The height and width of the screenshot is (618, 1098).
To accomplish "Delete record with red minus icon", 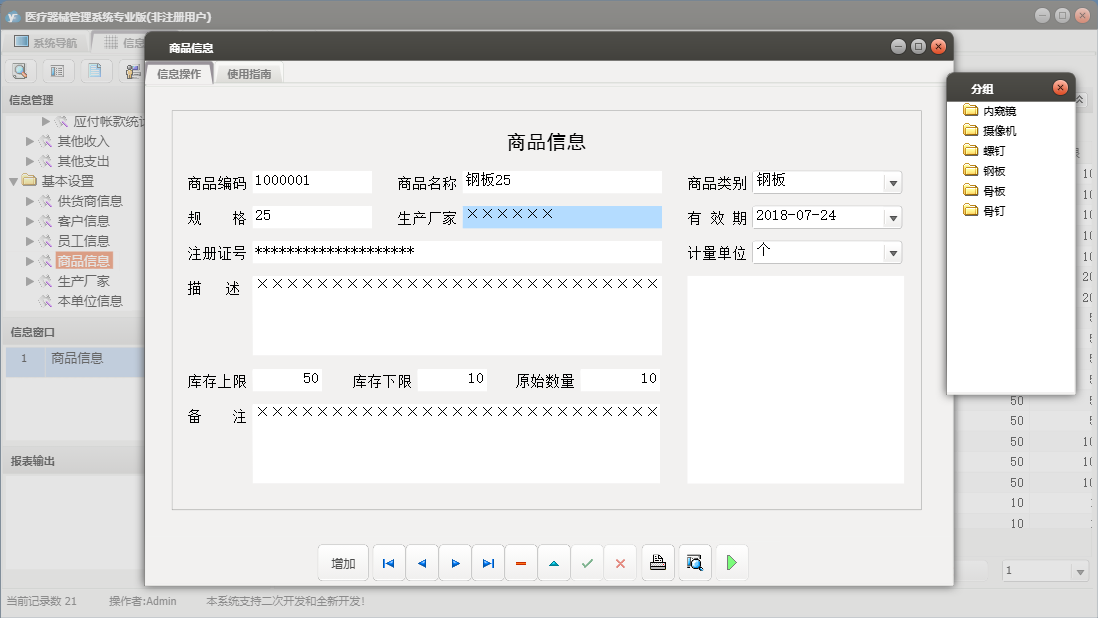I will point(521,564).
